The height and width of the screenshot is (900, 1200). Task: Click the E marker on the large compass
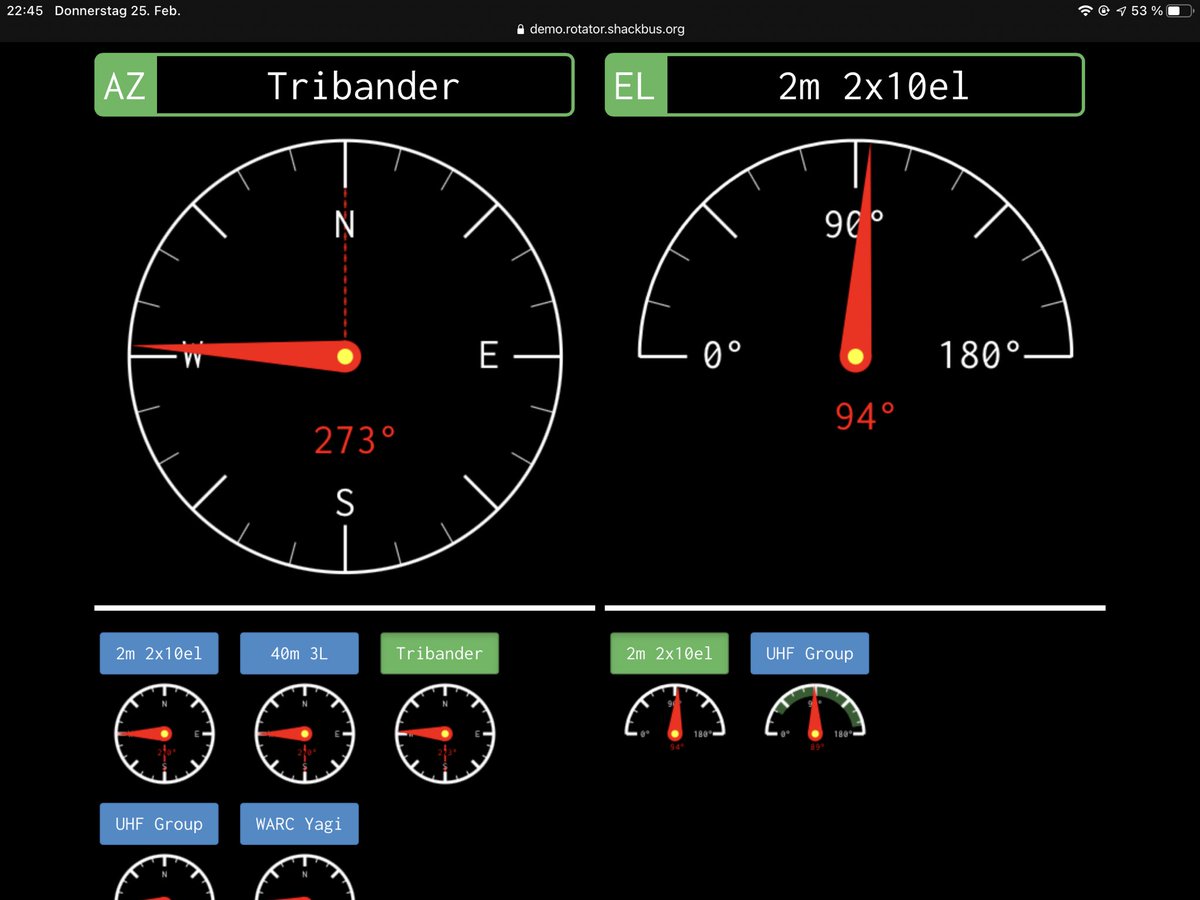(x=488, y=355)
